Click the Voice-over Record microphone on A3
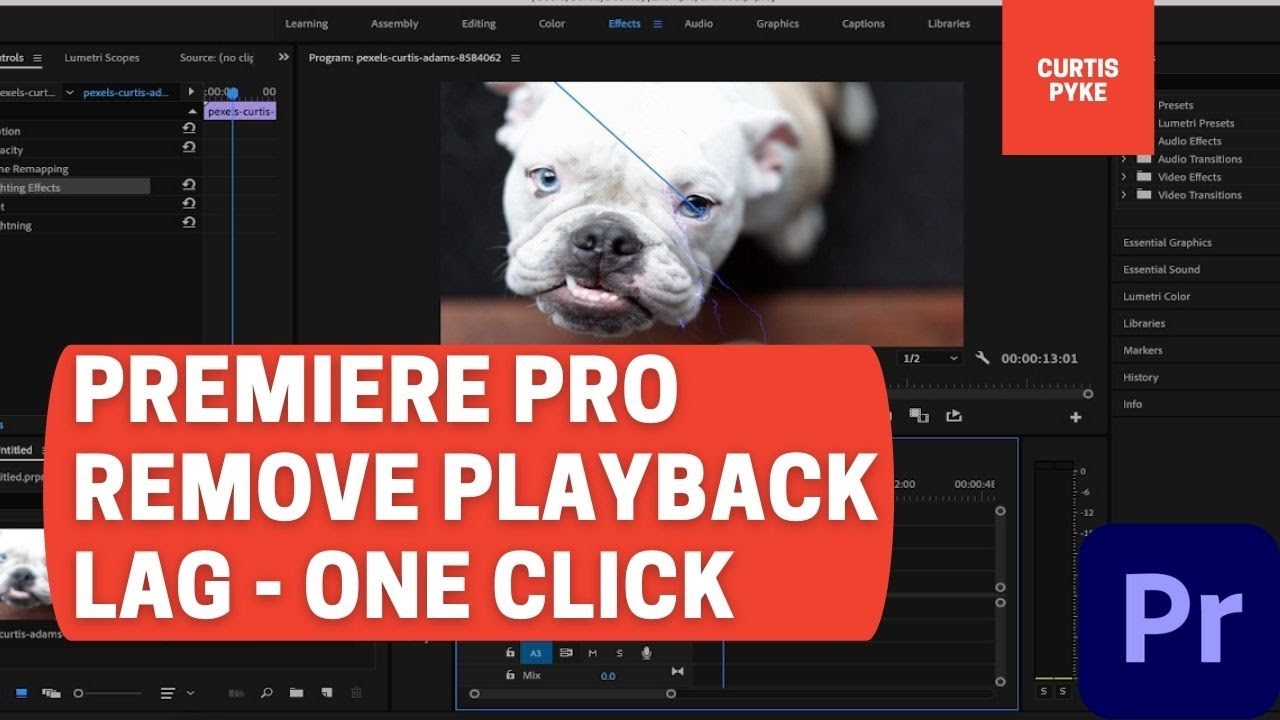Screen dimensions: 1280x720 pyautogui.click(x=646, y=653)
